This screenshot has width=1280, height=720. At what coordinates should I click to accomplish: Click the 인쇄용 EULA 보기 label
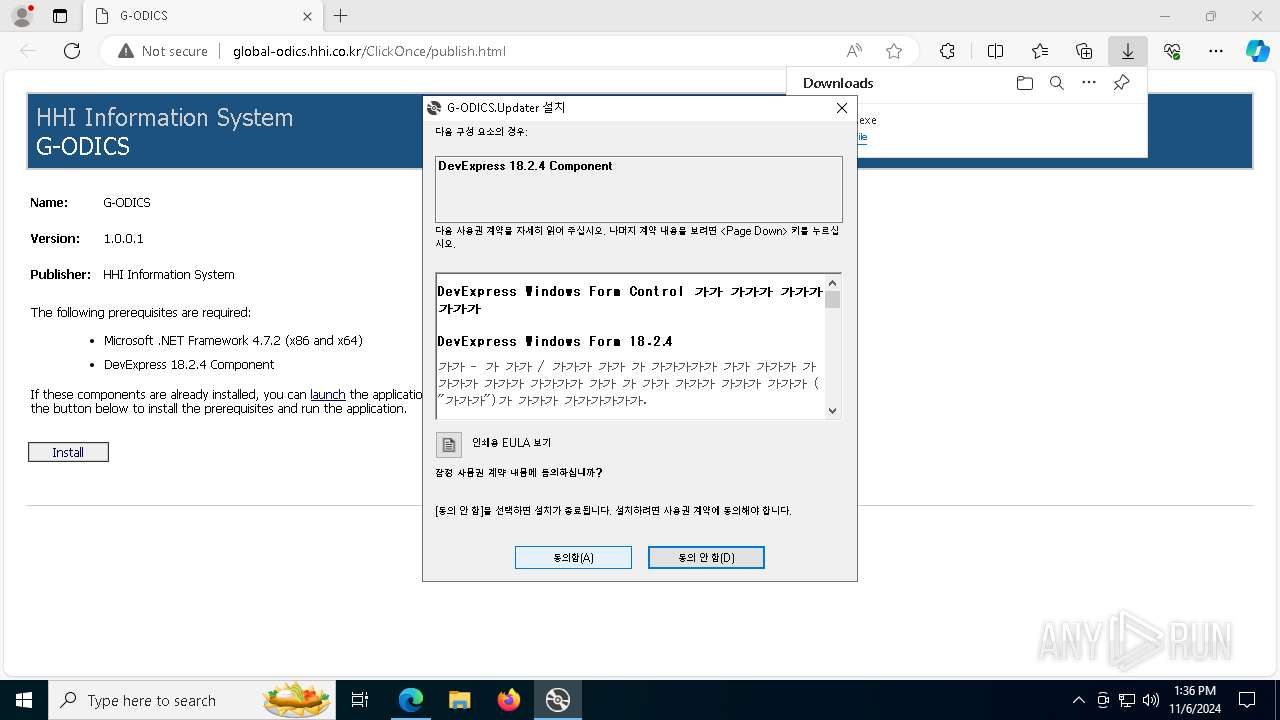tap(511, 443)
